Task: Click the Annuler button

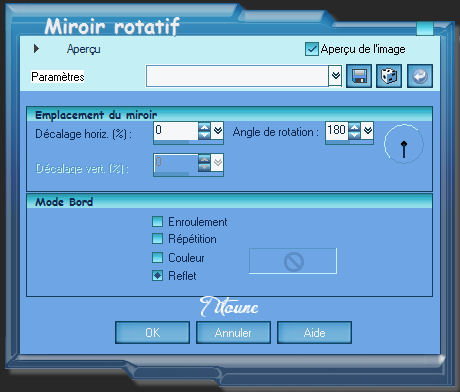Action: [233, 332]
